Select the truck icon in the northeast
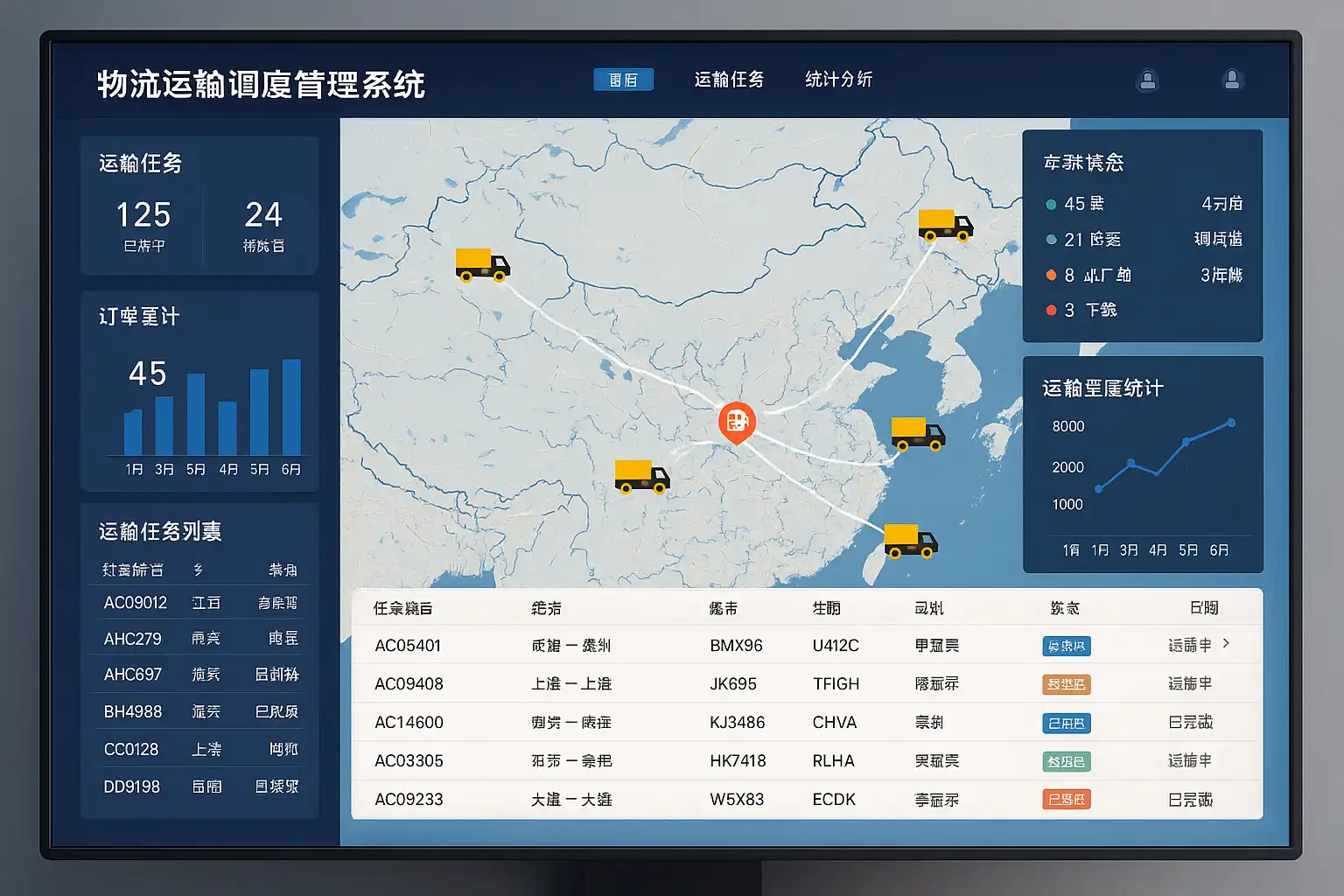Viewport: 1344px width, 896px height. point(944,225)
